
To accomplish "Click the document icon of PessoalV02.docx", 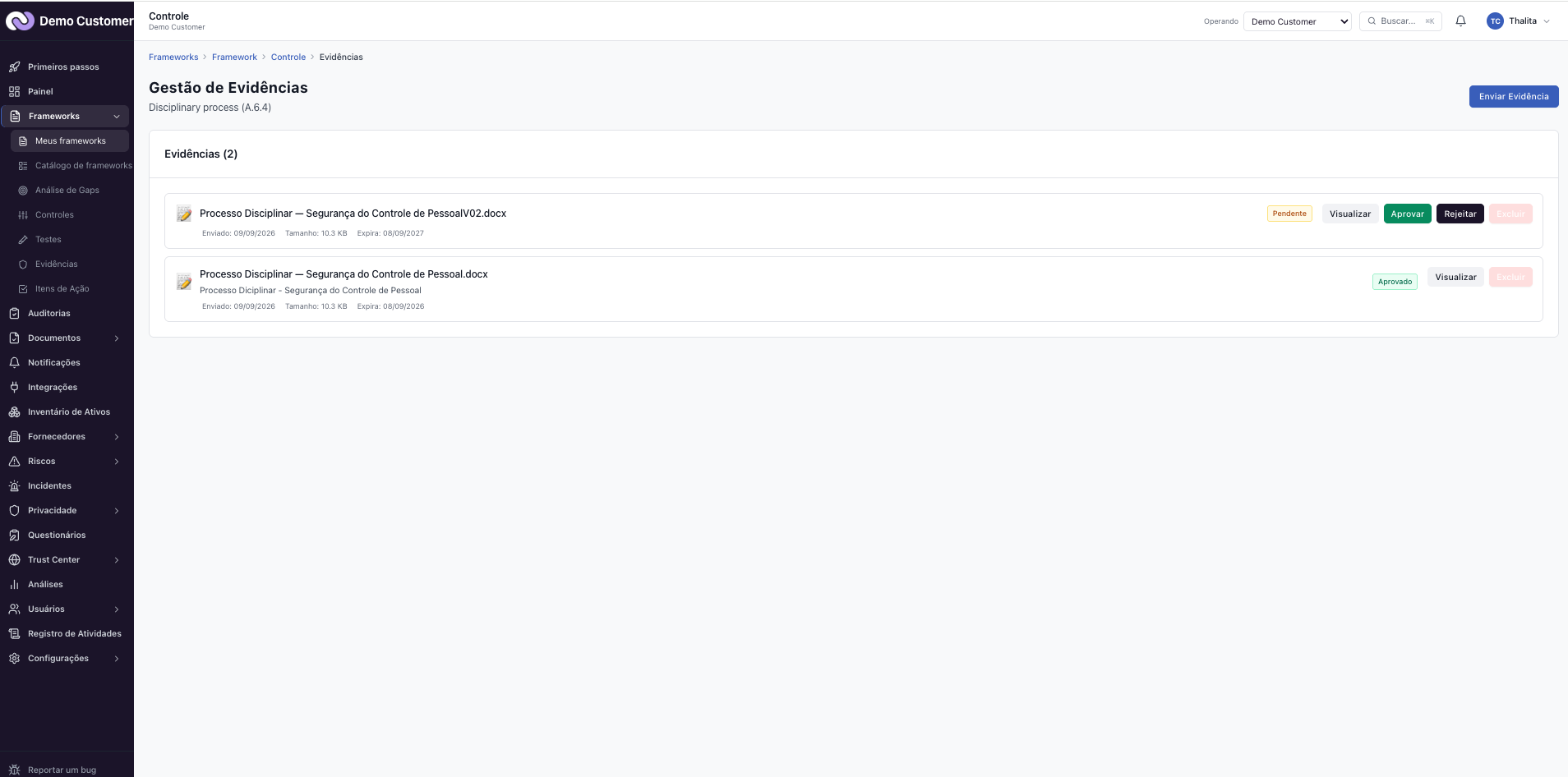I will [184, 214].
